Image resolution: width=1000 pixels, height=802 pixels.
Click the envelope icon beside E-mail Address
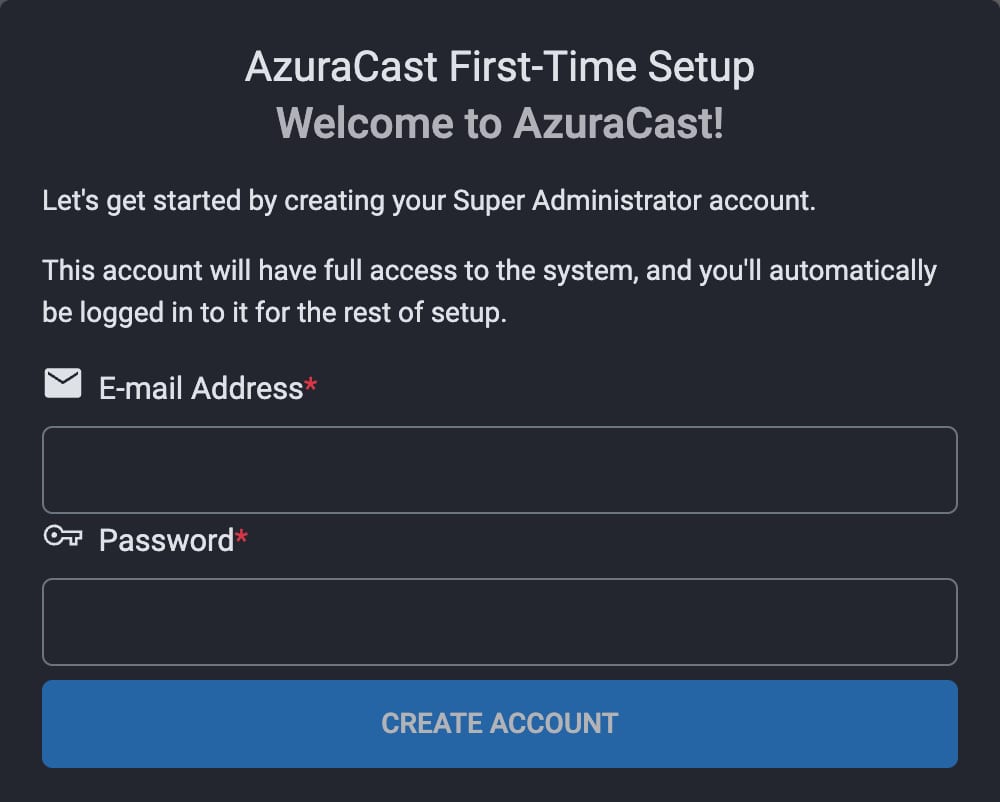[62, 381]
